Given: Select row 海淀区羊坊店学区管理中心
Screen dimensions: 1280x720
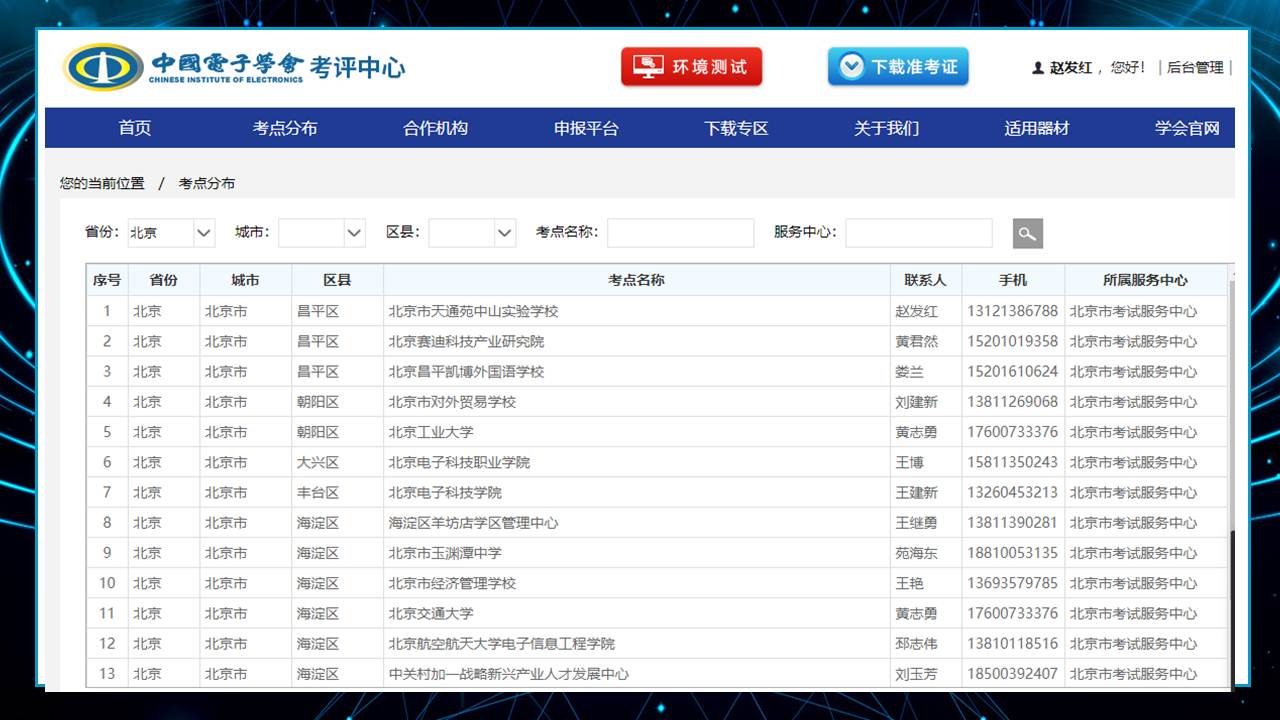Looking at the screenshot, I should (x=657, y=522).
